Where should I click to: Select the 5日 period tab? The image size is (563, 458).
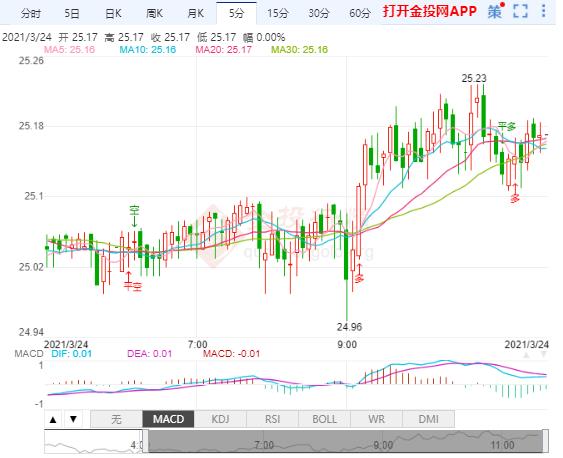[x=72, y=13]
